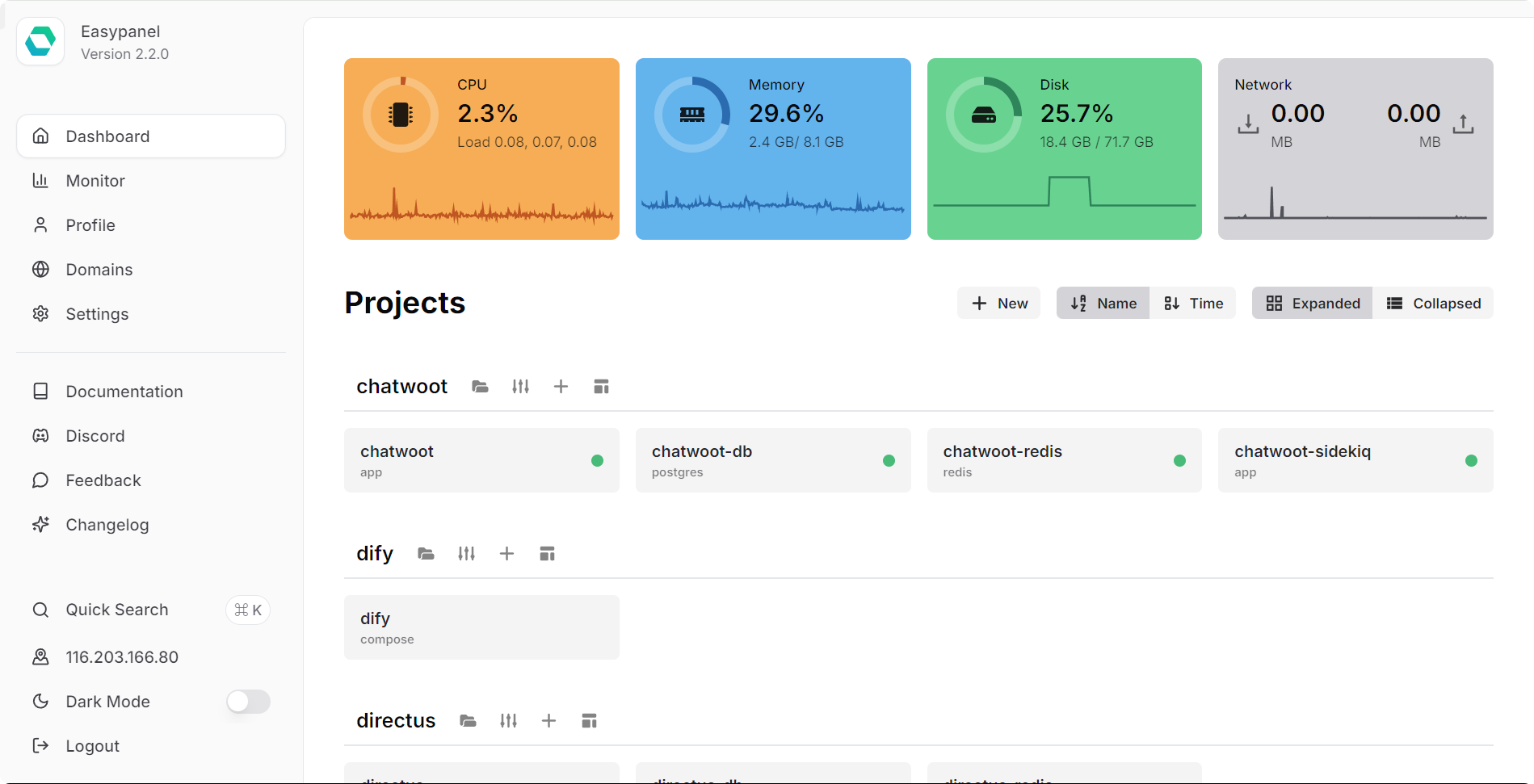Open chatwoot project folder icon

click(x=480, y=387)
